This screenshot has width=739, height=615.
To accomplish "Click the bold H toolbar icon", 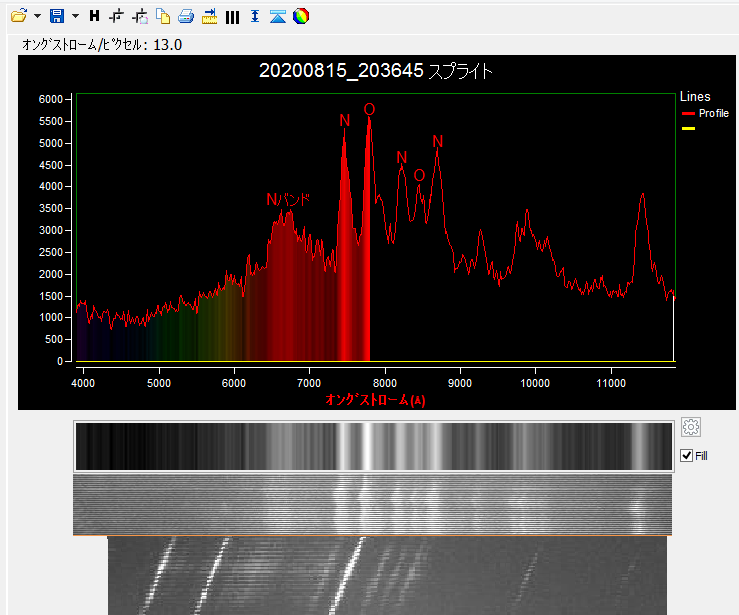I will click(x=94, y=16).
